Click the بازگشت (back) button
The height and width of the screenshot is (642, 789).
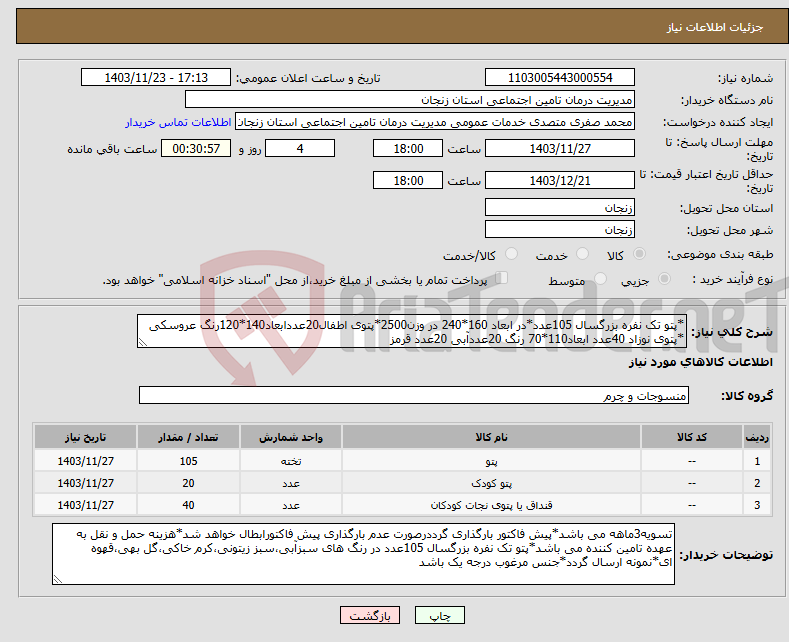tap(367, 616)
